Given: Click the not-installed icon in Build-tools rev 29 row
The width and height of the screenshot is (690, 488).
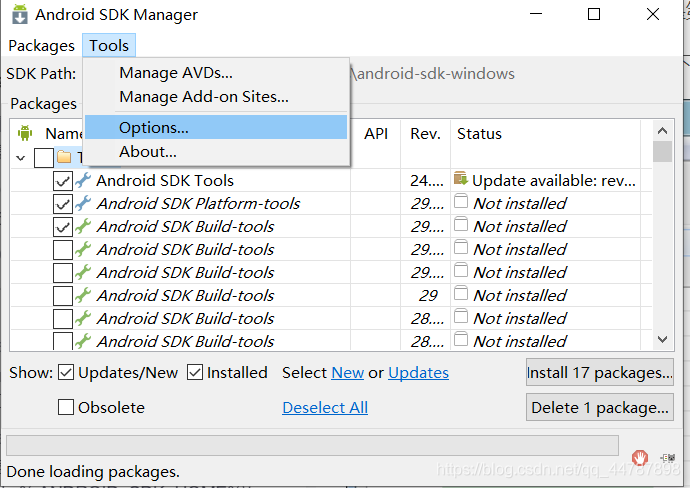Looking at the screenshot, I should tap(461, 293).
